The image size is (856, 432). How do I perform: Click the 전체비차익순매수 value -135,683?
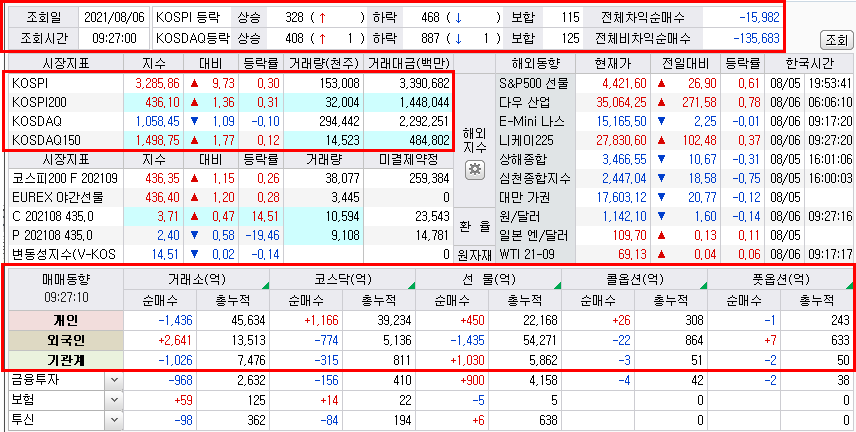tap(756, 39)
